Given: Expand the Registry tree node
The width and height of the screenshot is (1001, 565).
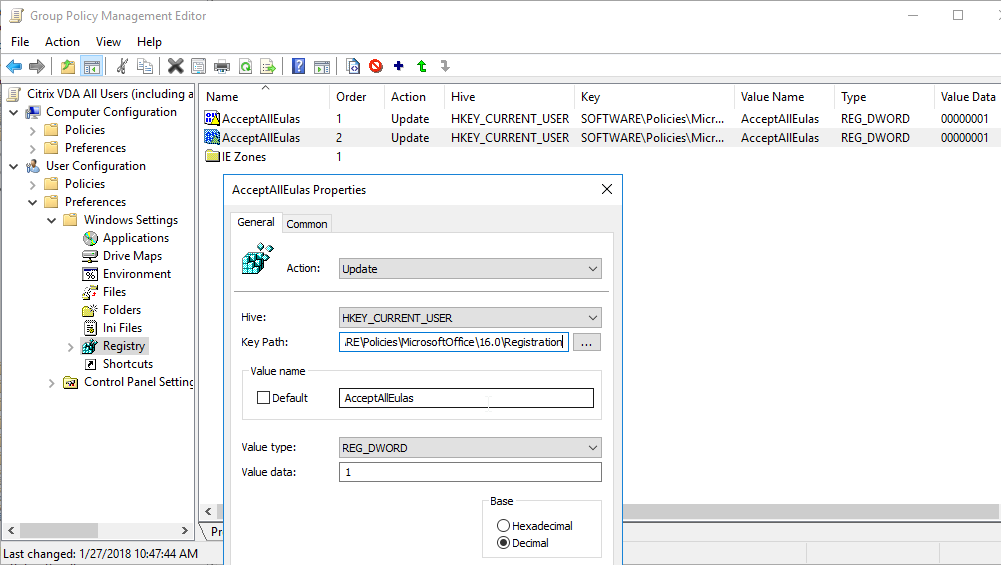Looking at the screenshot, I should point(70,347).
